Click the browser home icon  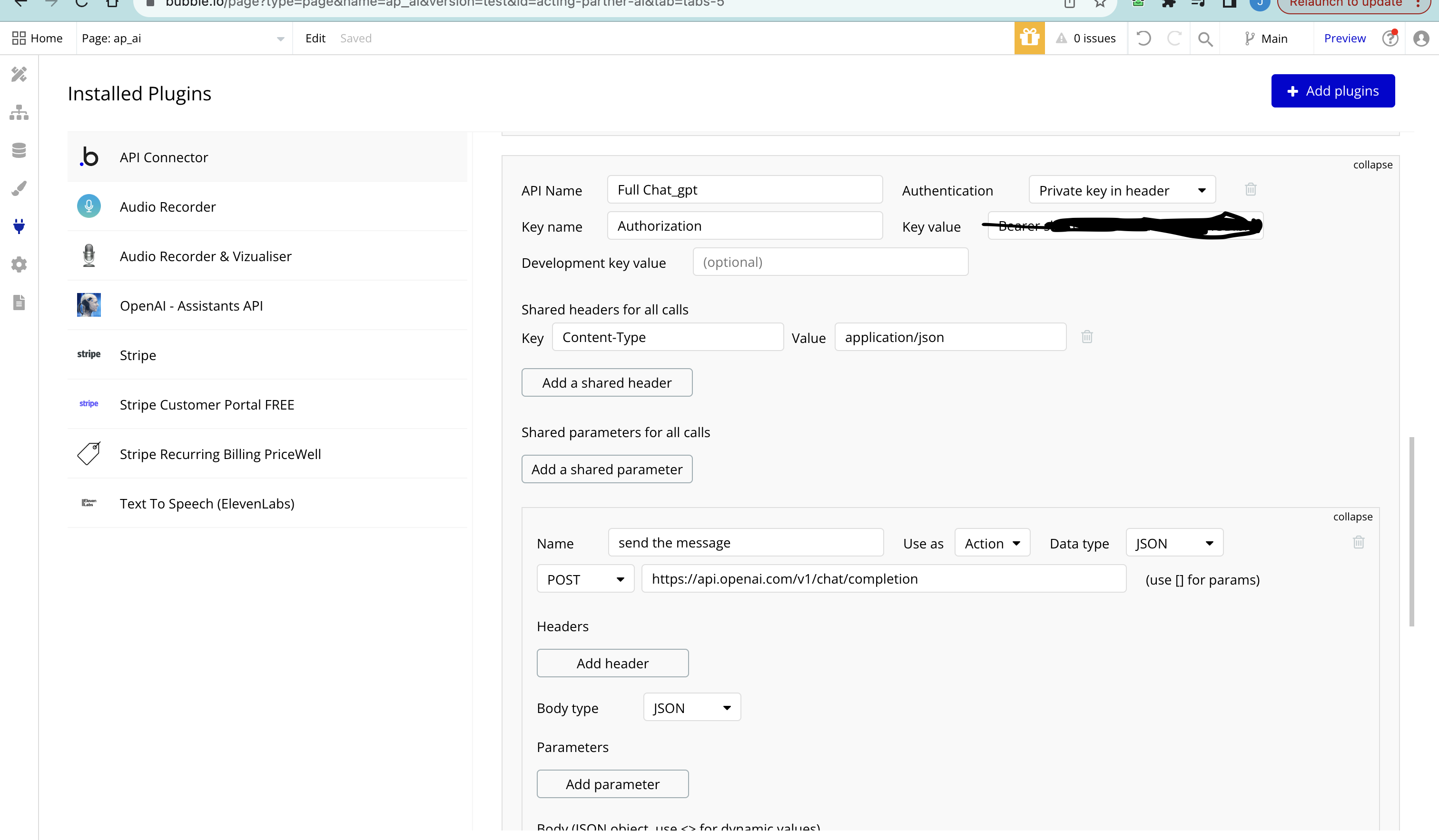click(112, 3)
